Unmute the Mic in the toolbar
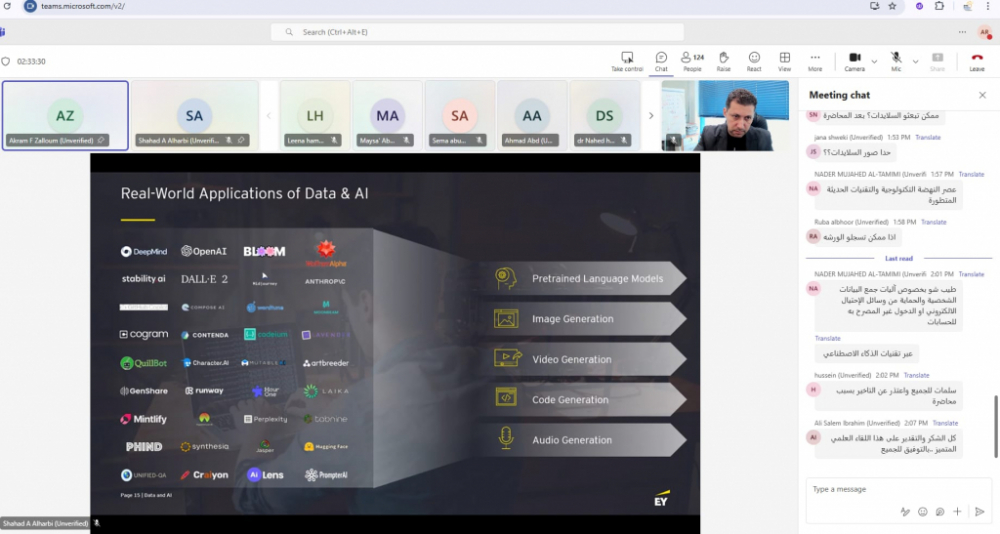 [896, 61]
